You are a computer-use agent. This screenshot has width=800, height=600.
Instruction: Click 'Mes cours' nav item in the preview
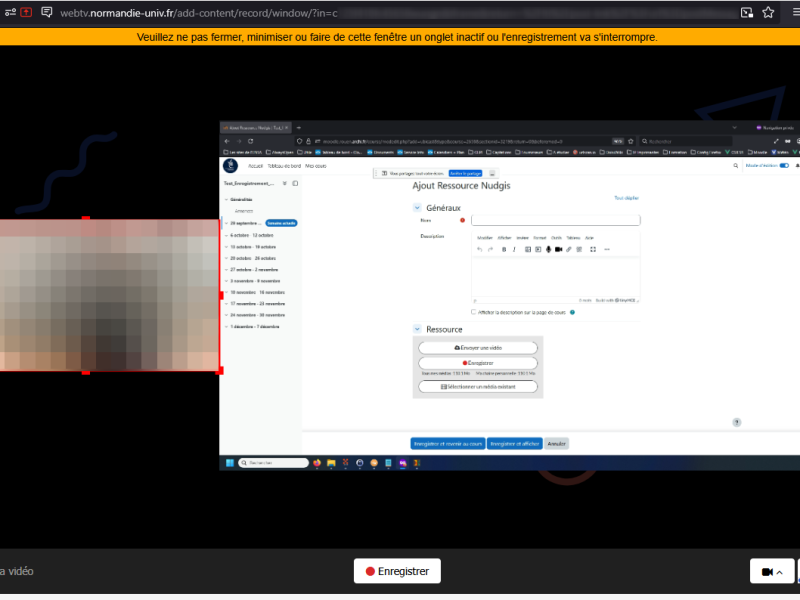(315, 166)
